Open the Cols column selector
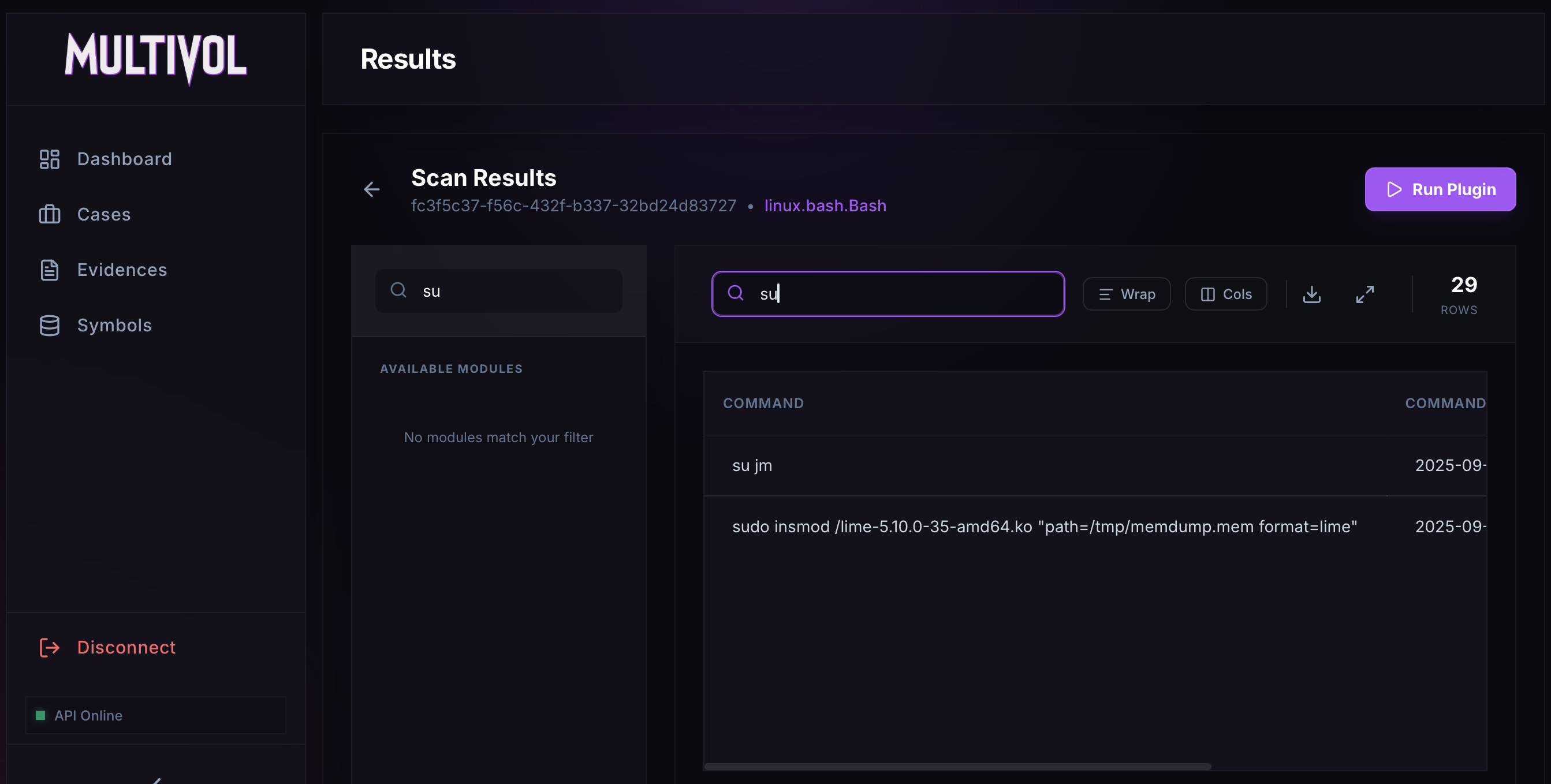1551x784 pixels. 1225,294
